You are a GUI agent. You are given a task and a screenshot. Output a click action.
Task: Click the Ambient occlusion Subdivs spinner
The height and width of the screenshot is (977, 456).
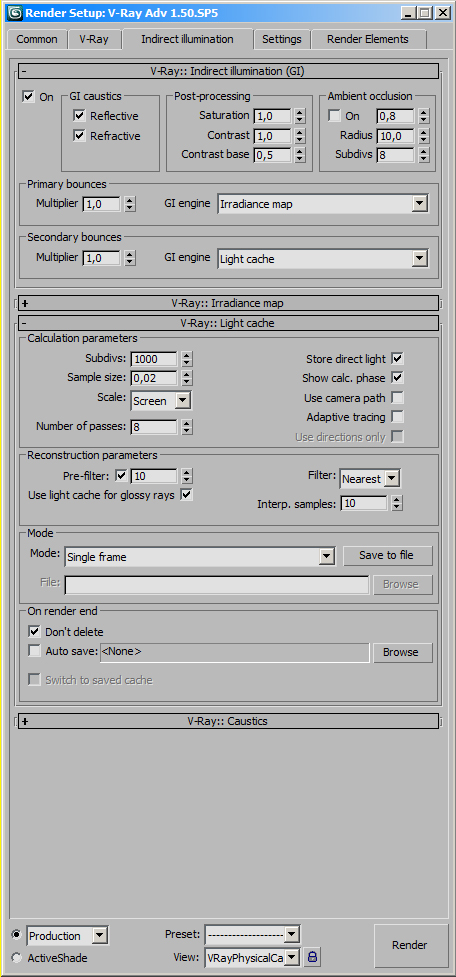point(424,155)
